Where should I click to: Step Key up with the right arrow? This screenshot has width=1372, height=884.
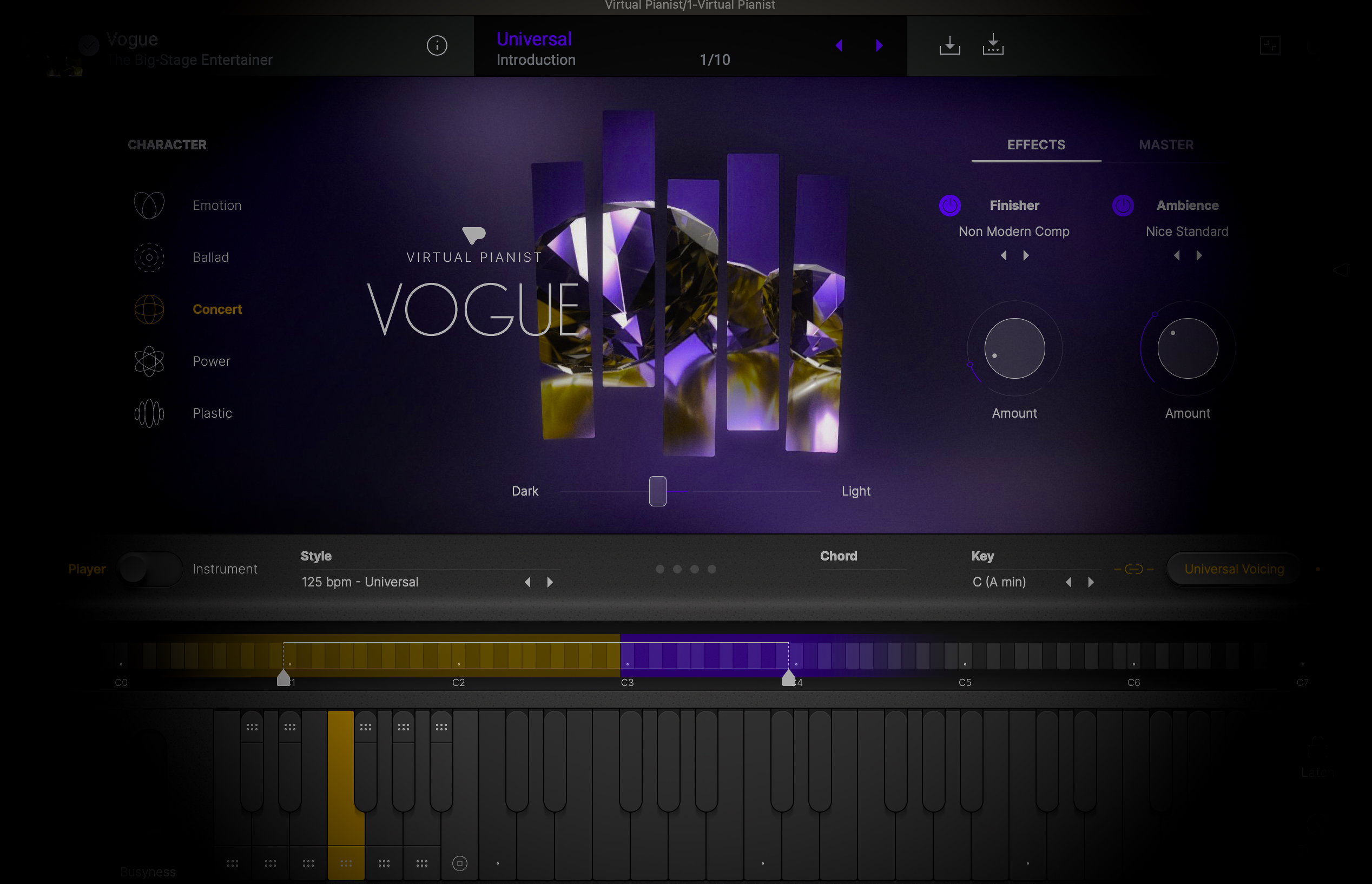tap(1091, 582)
